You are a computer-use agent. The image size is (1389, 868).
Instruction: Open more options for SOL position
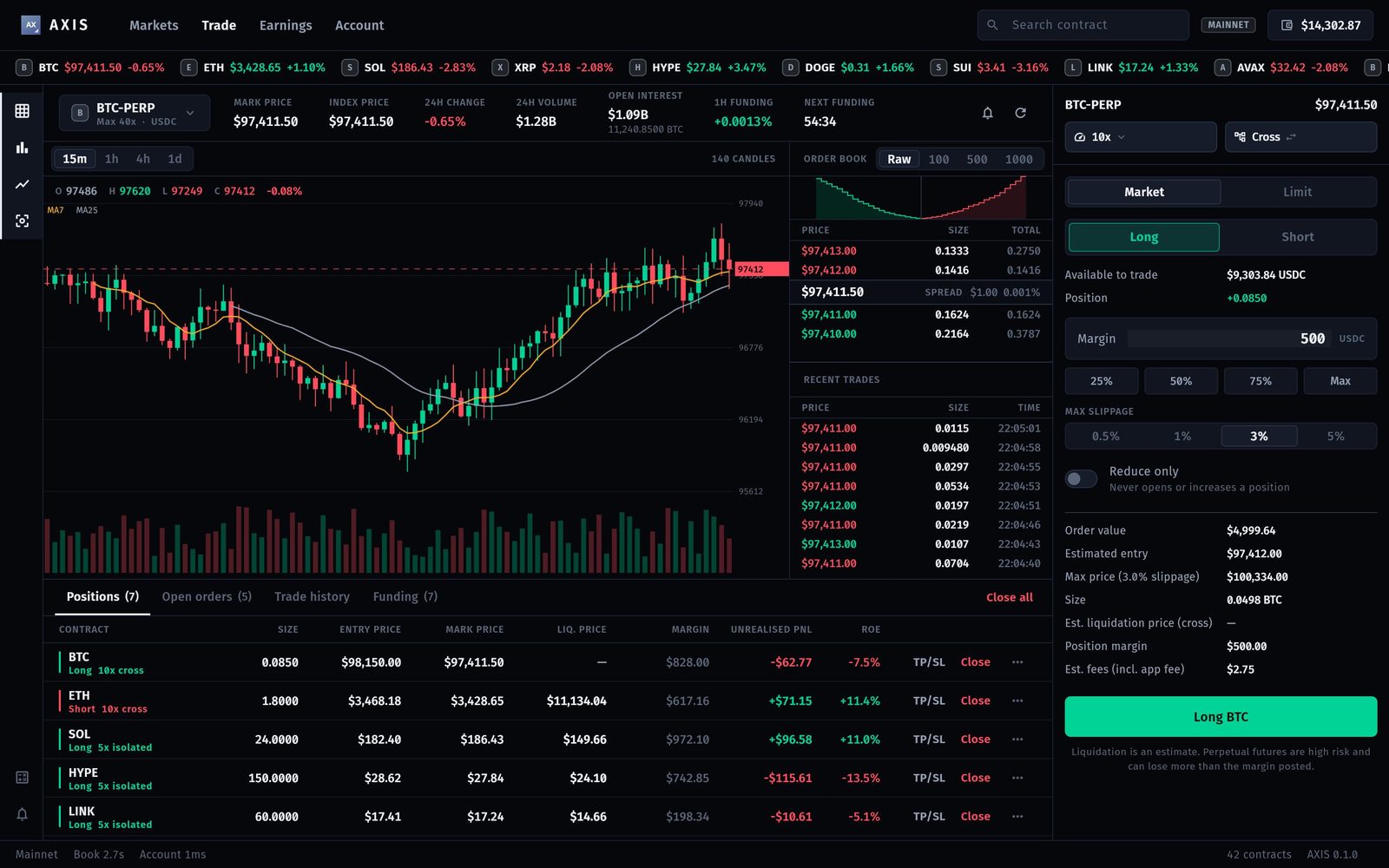[1017, 740]
